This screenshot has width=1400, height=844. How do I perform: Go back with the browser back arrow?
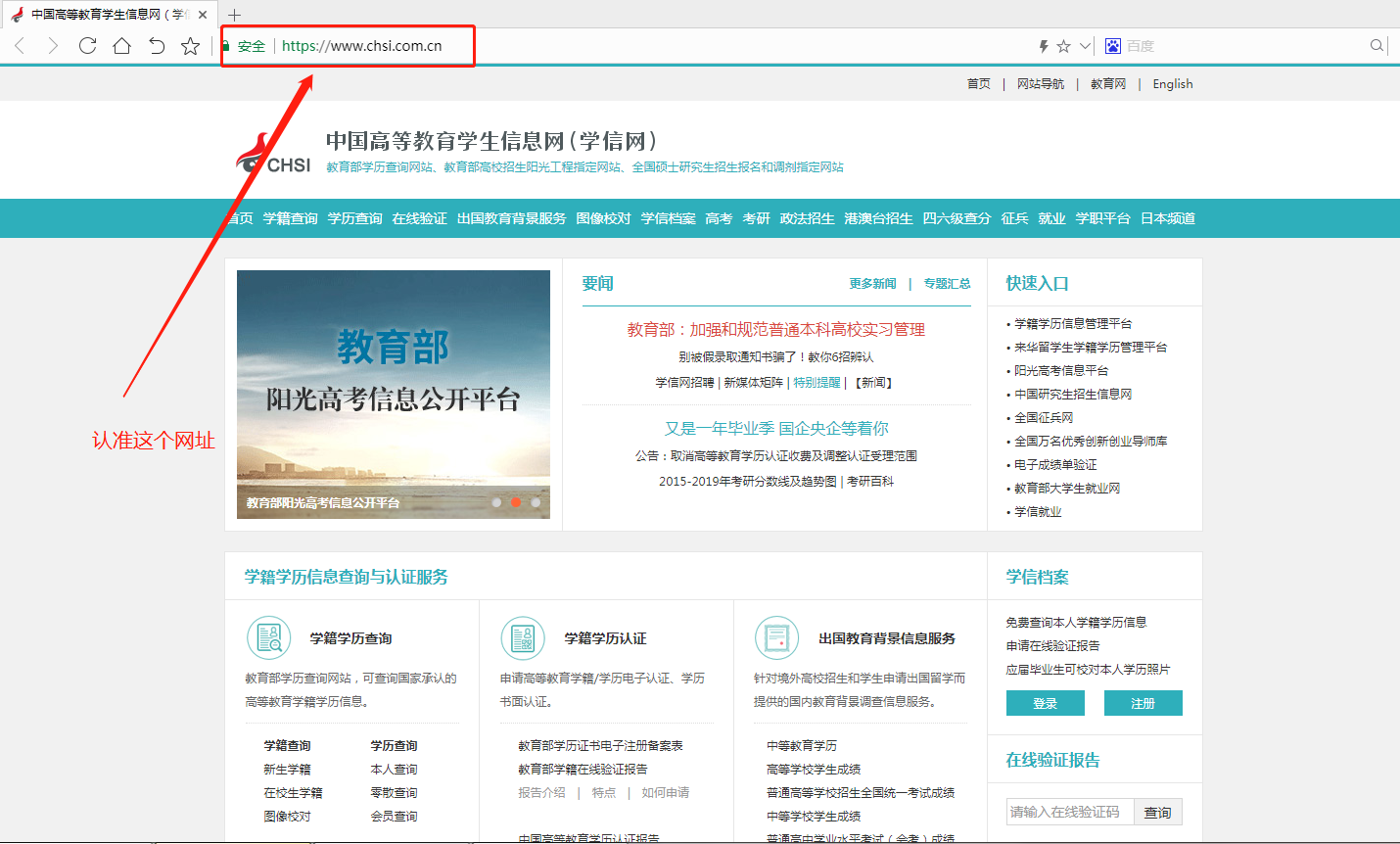click(x=20, y=46)
